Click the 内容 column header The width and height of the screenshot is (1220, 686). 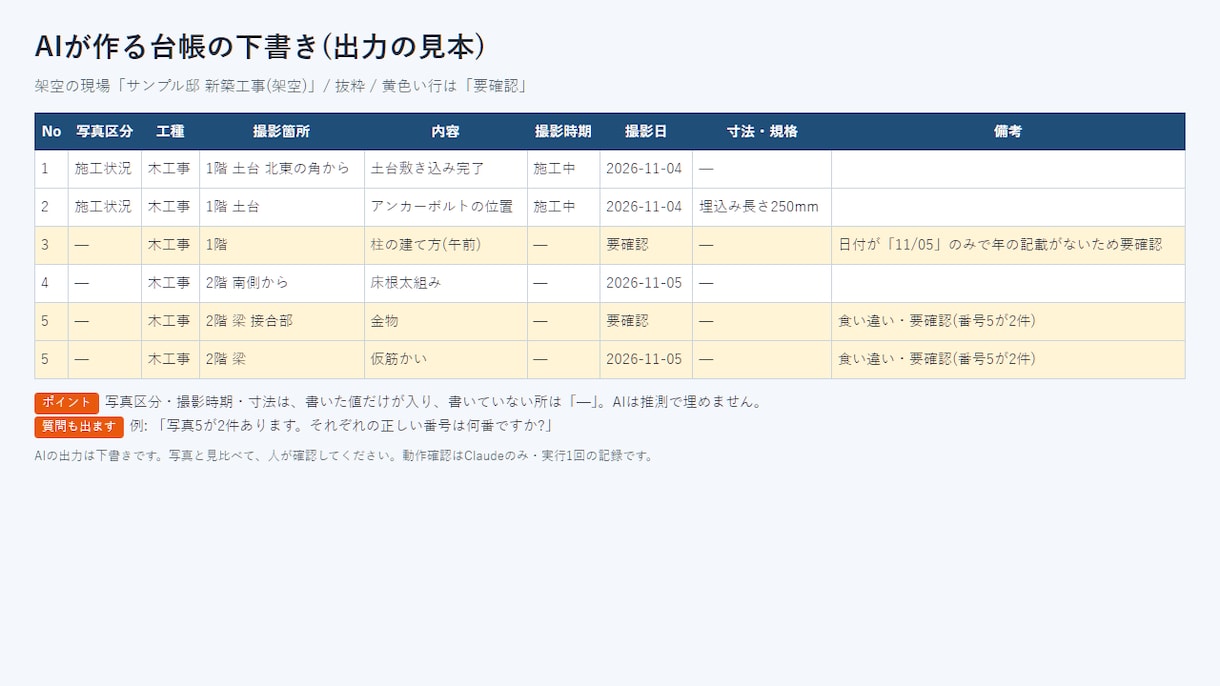pyautogui.click(x=446, y=131)
